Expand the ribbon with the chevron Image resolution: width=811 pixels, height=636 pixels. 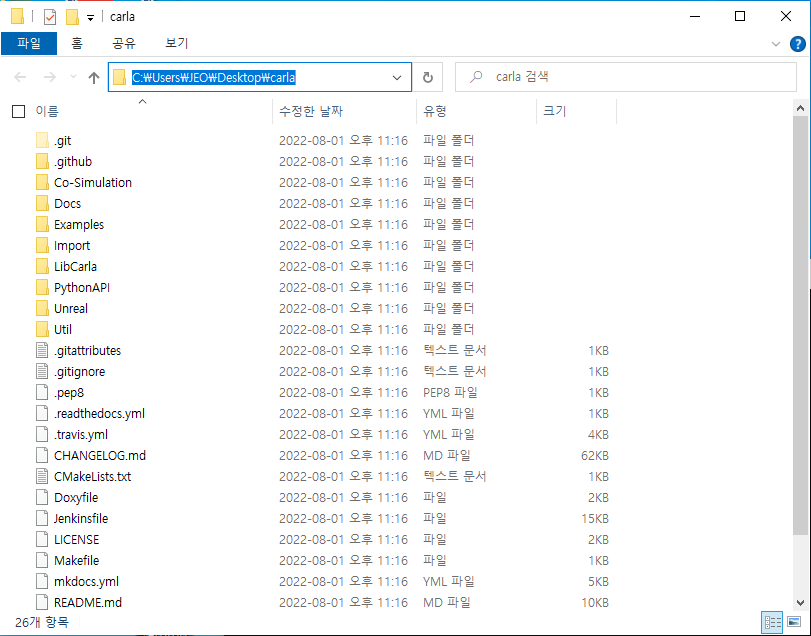(x=775, y=44)
